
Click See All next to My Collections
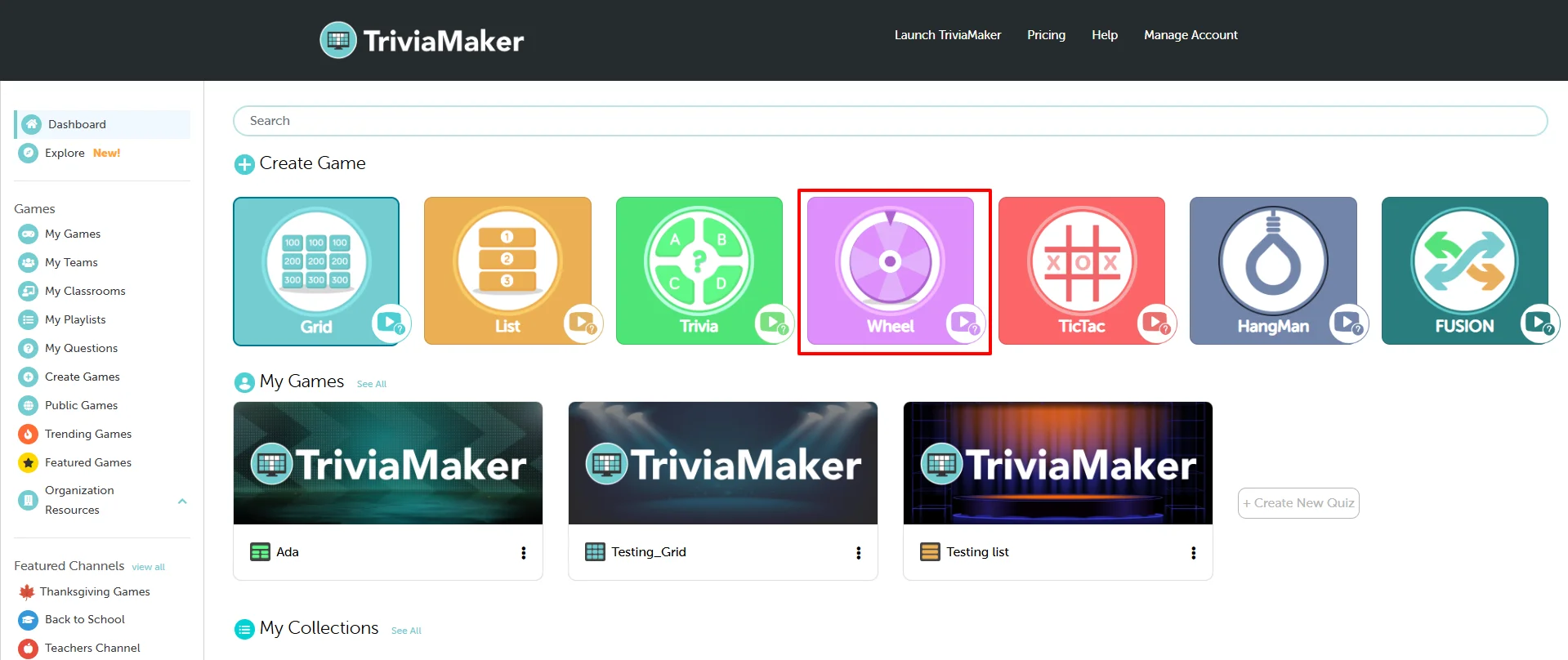[x=406, y=631]
